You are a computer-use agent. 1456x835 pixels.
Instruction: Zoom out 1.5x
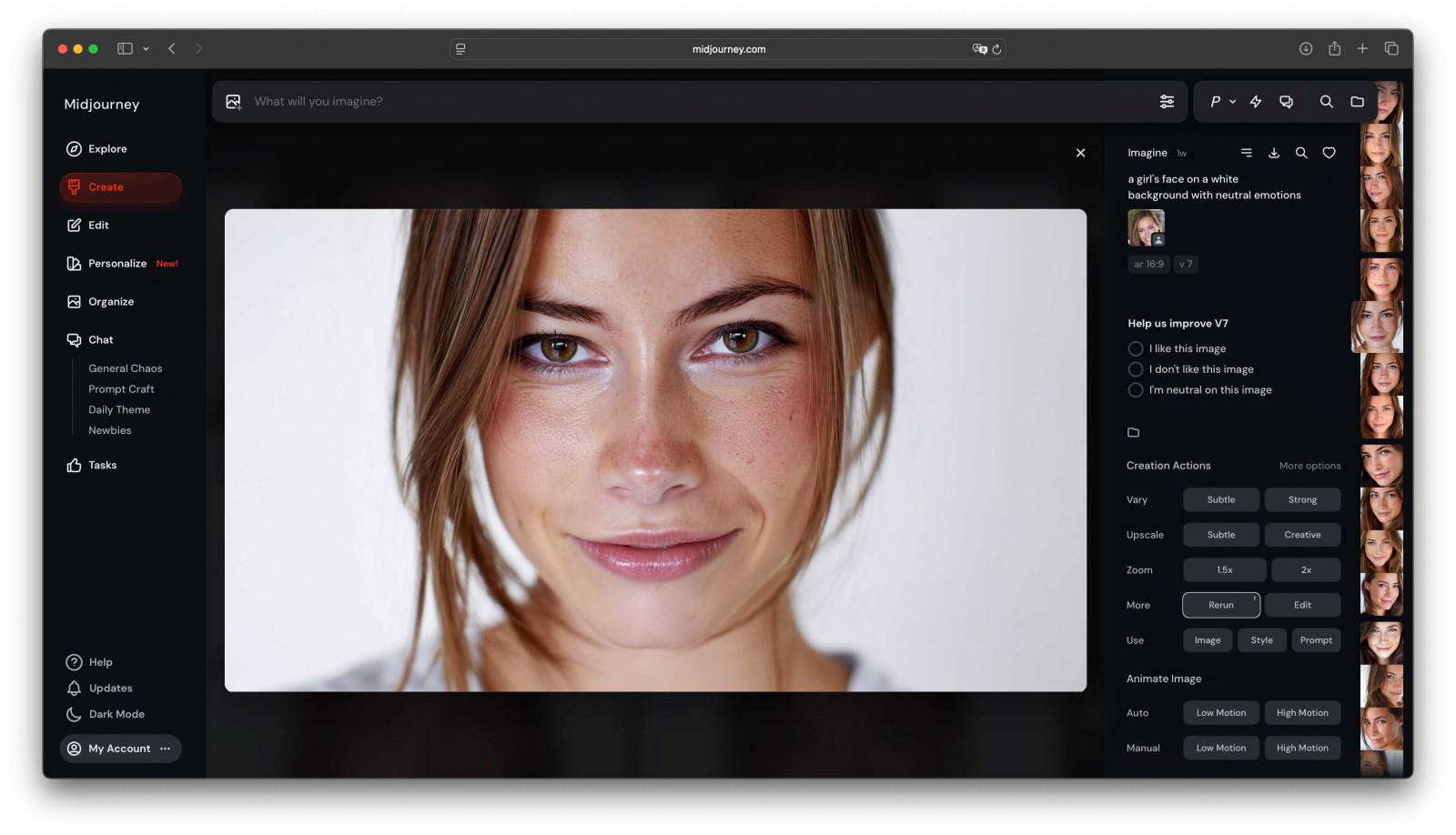click(x=1225, y=570)
